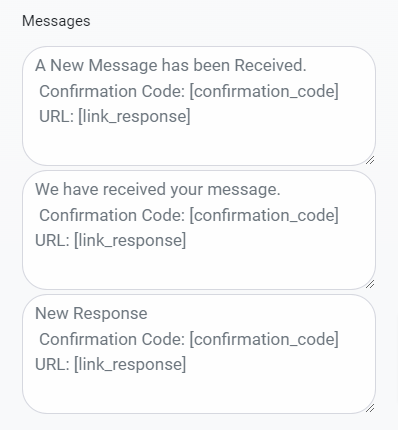Click [link_response] placeholder in the New Message box
The image size is (398, 430).
point(134,117)
